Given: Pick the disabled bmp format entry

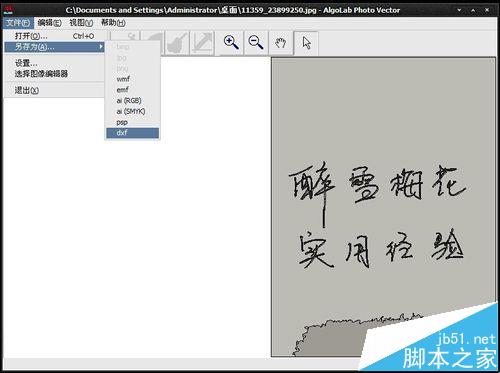Looking at the screenshot, I should point(133,47).
